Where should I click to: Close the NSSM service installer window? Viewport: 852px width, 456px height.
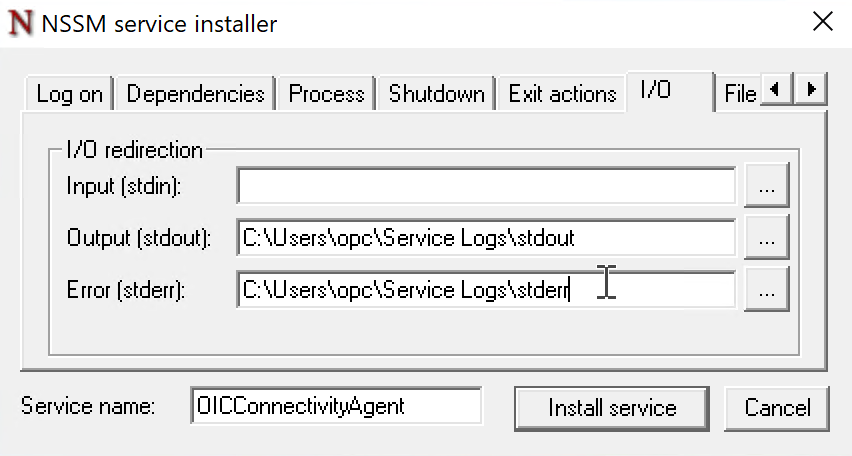822,22
